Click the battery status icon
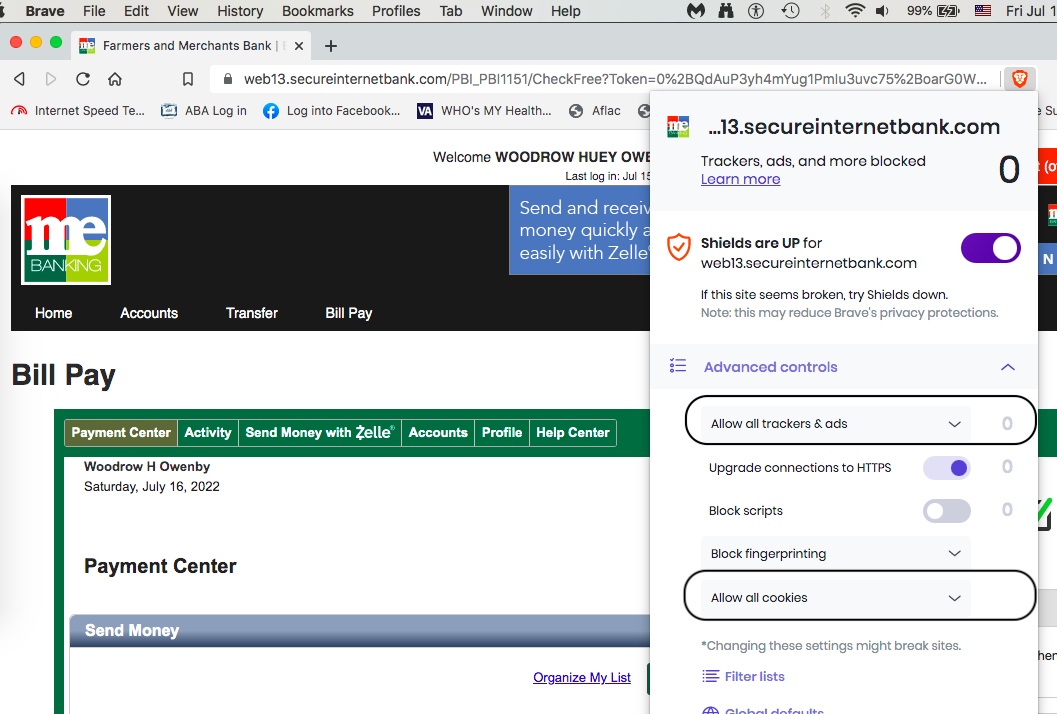 click(x=948, y=11)
